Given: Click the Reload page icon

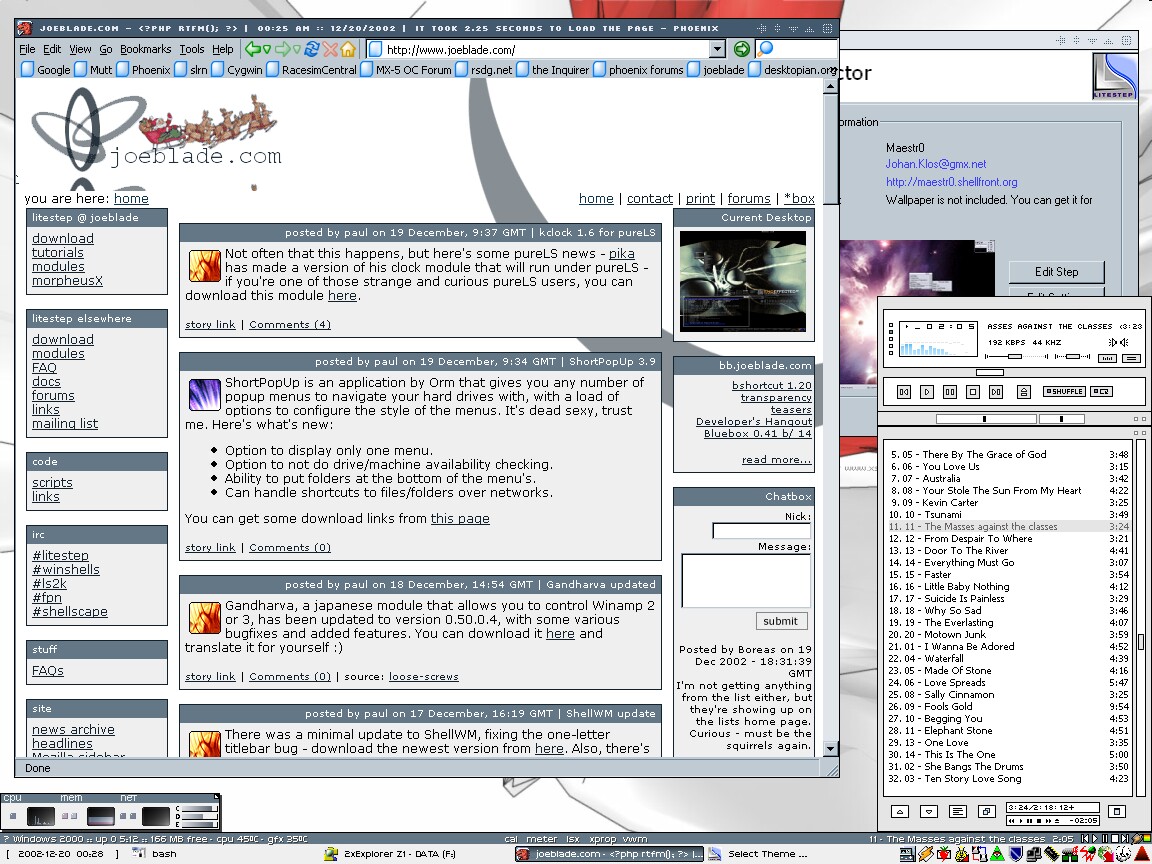Looking at the screenshot, I should (x=312, y=49).
